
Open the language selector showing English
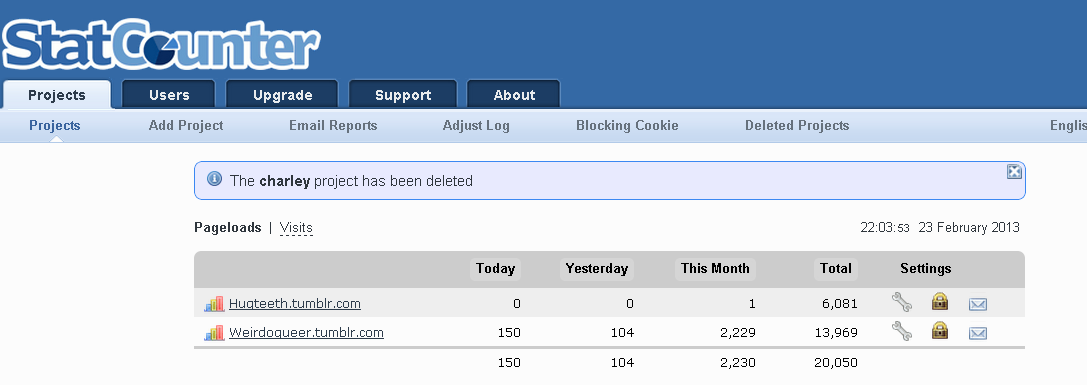(1068, 126)
